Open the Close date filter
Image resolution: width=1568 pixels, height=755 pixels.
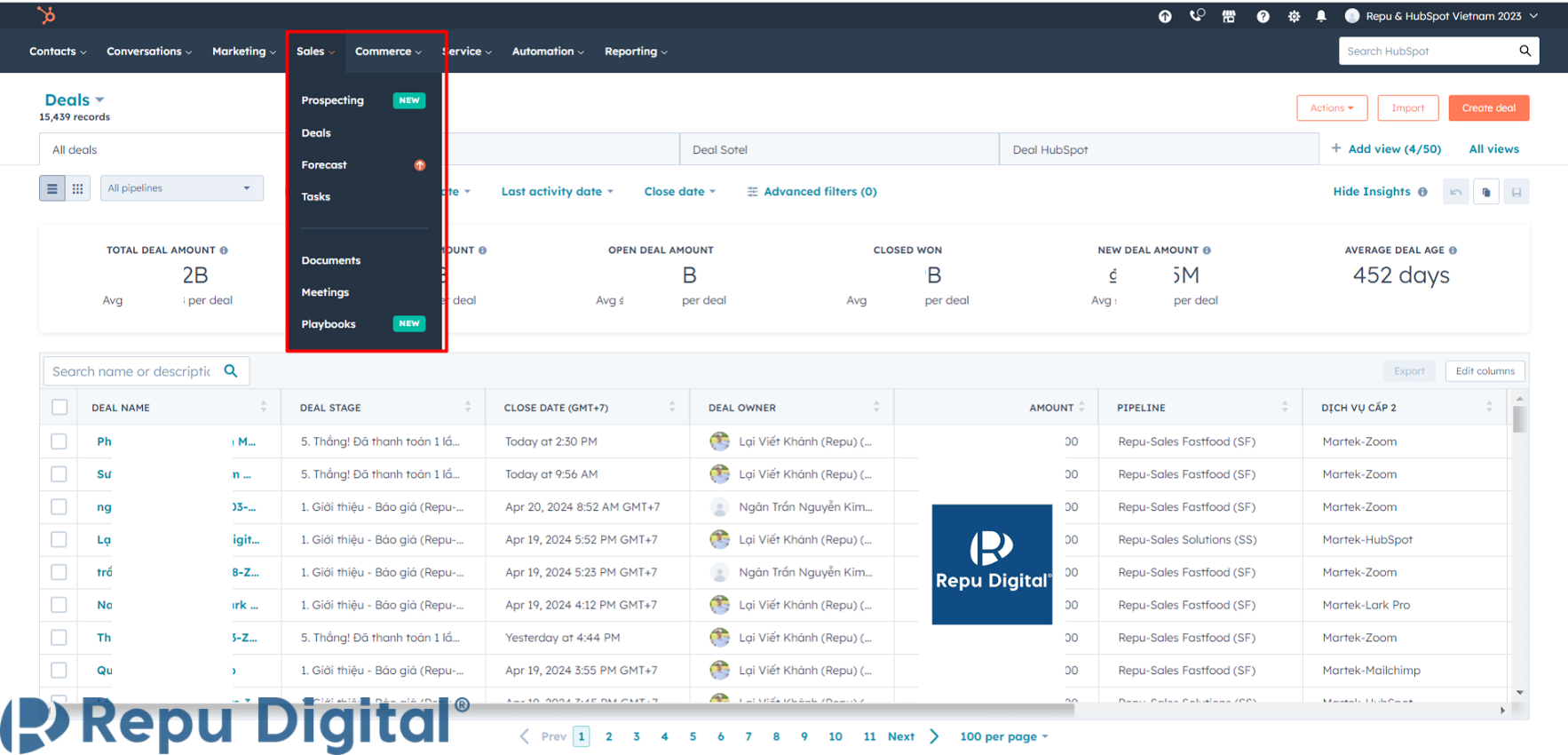point(679,192)
